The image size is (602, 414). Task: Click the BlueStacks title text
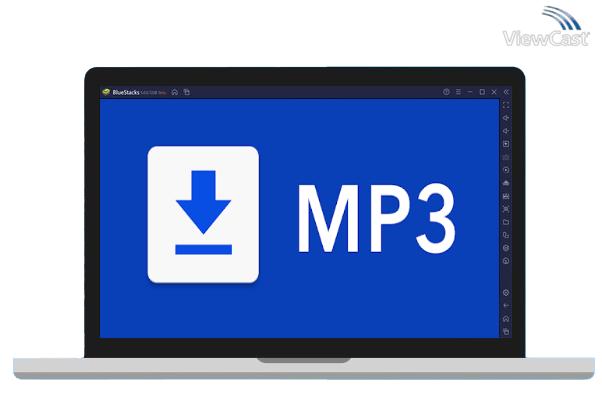tap(126, 92)
